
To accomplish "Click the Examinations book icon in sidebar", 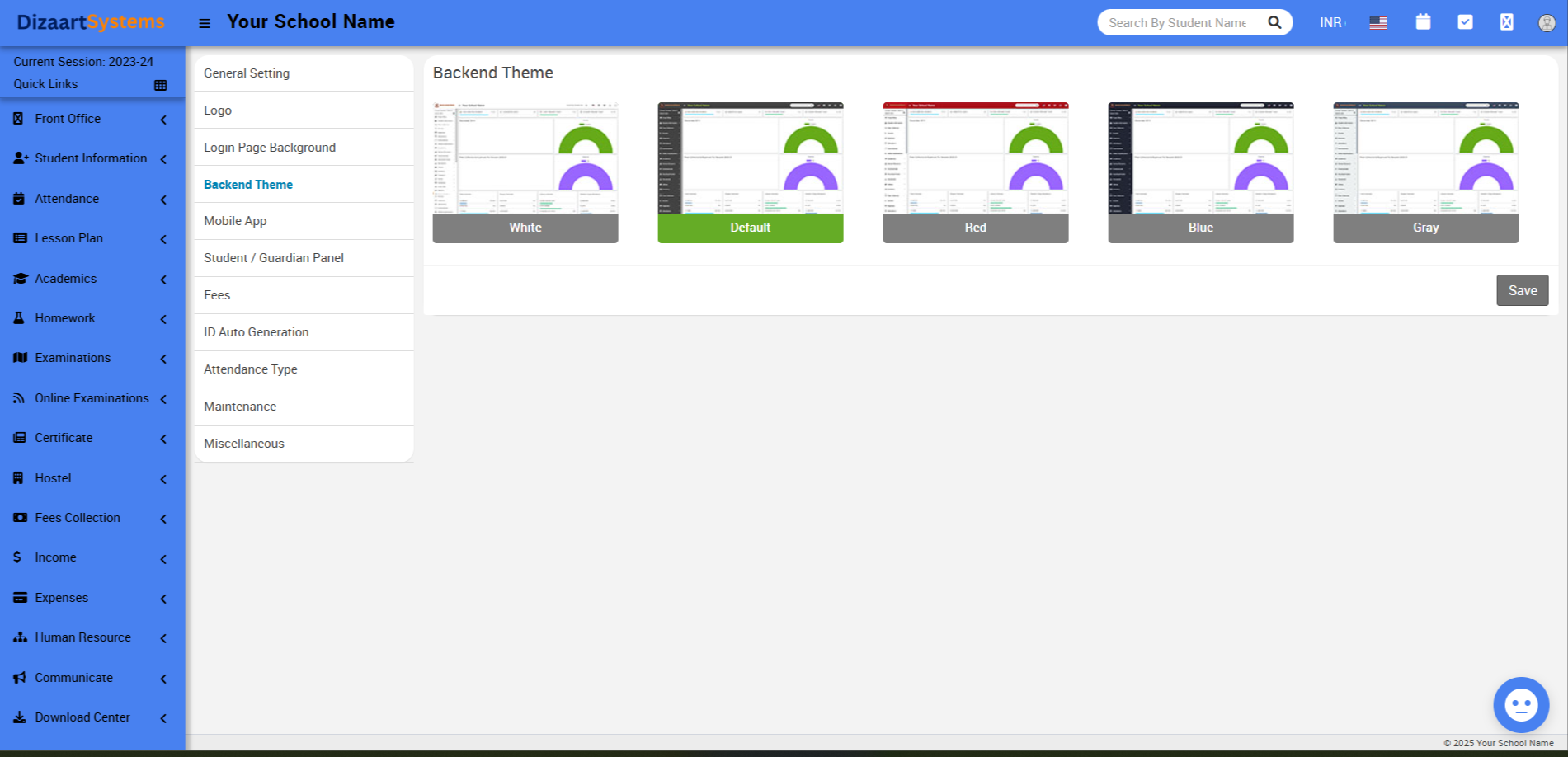I will coord(19,358).
